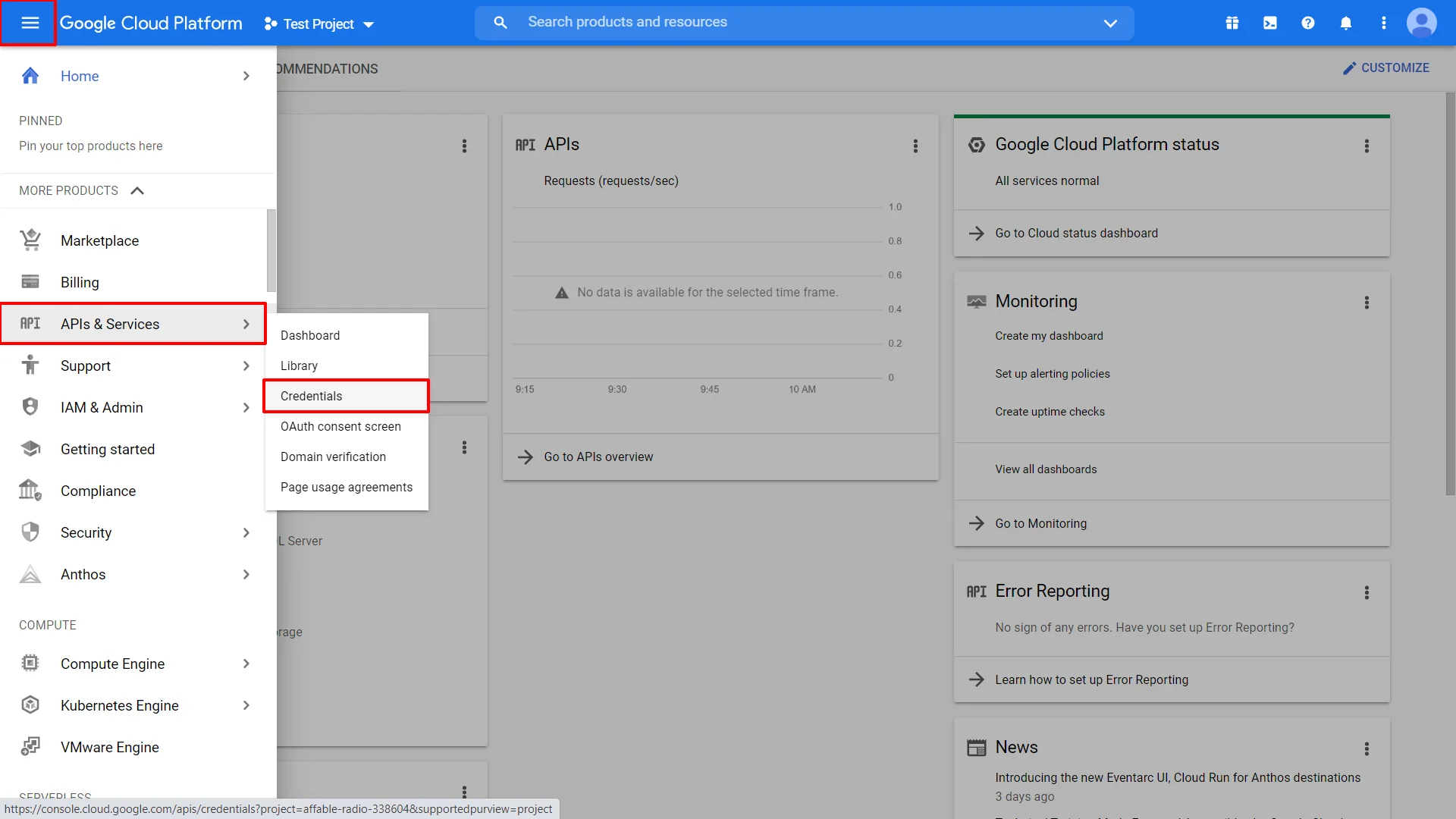Click the IAM & Admin shield icon
1456x819 pixels.
pos(30,407)
